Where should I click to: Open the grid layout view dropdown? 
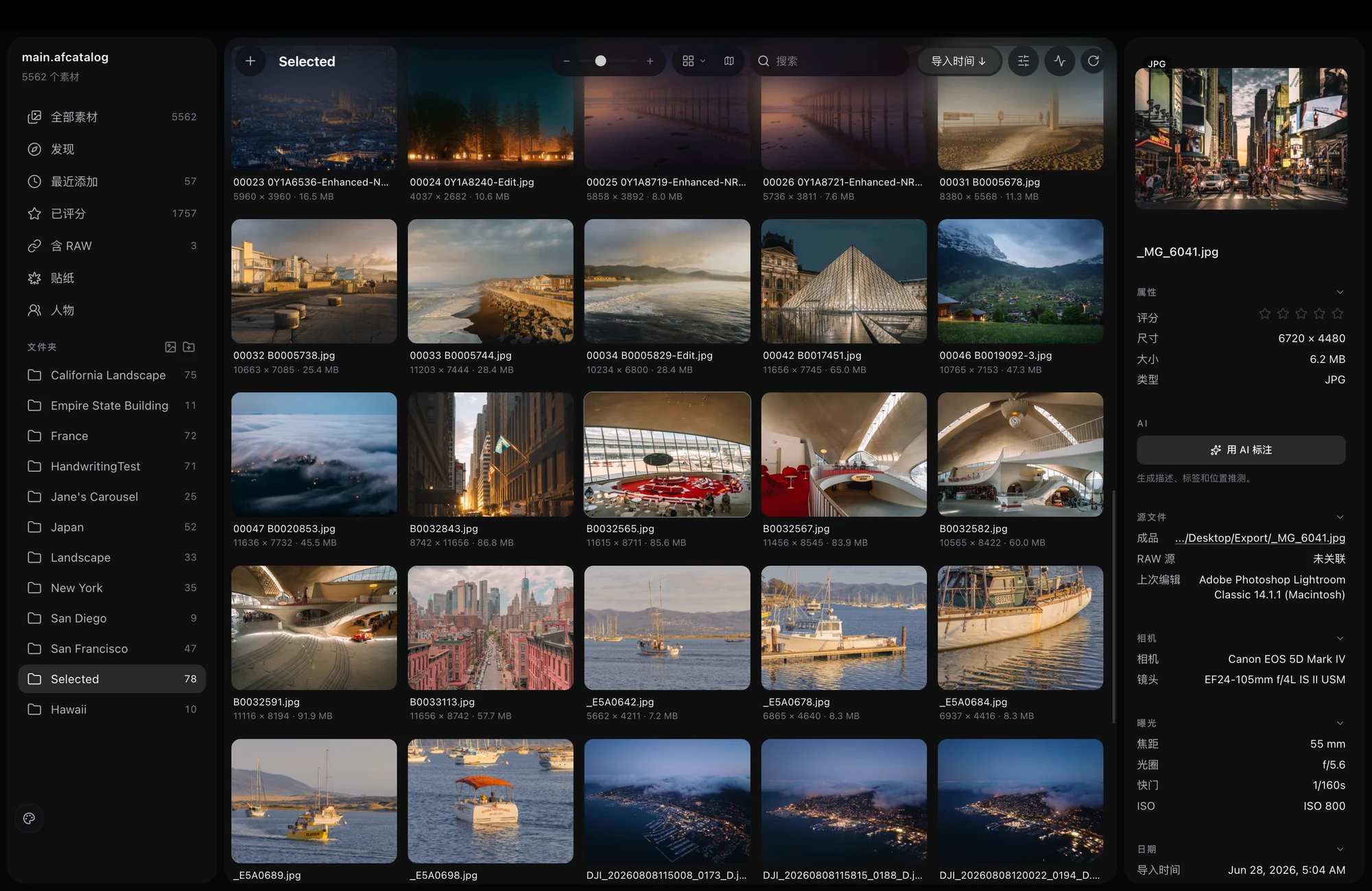tap(694, 61)
